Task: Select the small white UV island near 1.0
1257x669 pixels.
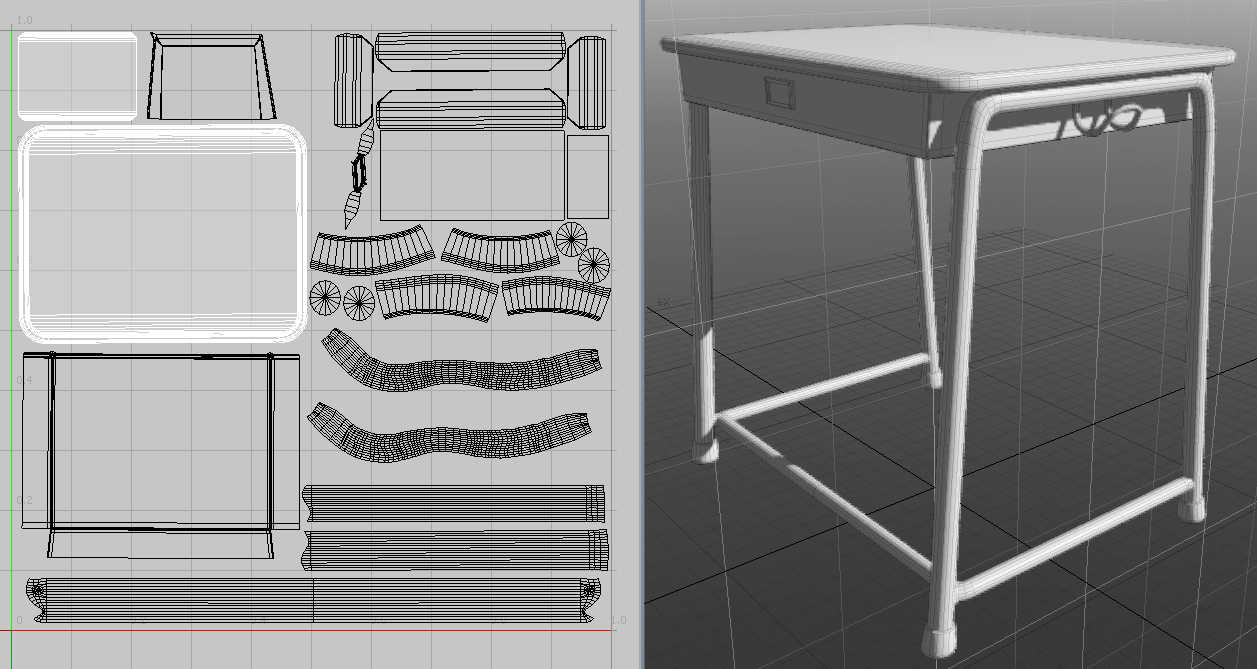Action: [x=78, y=76]
